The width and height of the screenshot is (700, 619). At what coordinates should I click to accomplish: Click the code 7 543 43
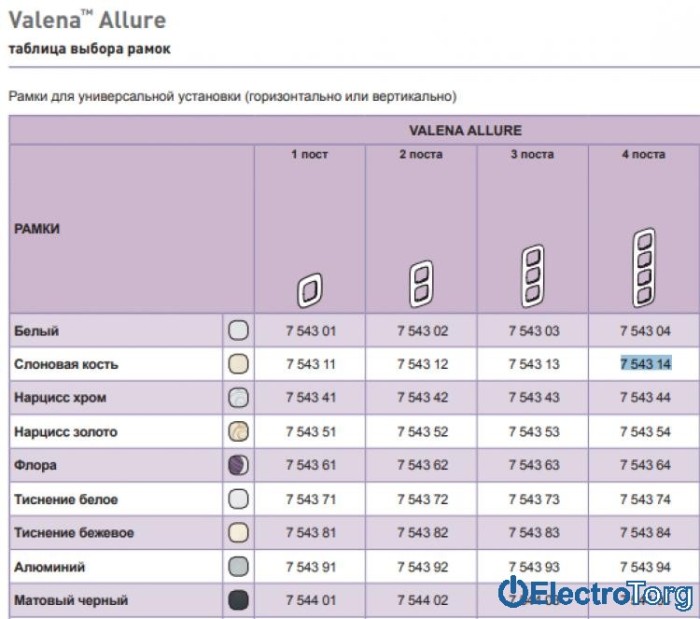pyautogui.click(x=534, y=397)
